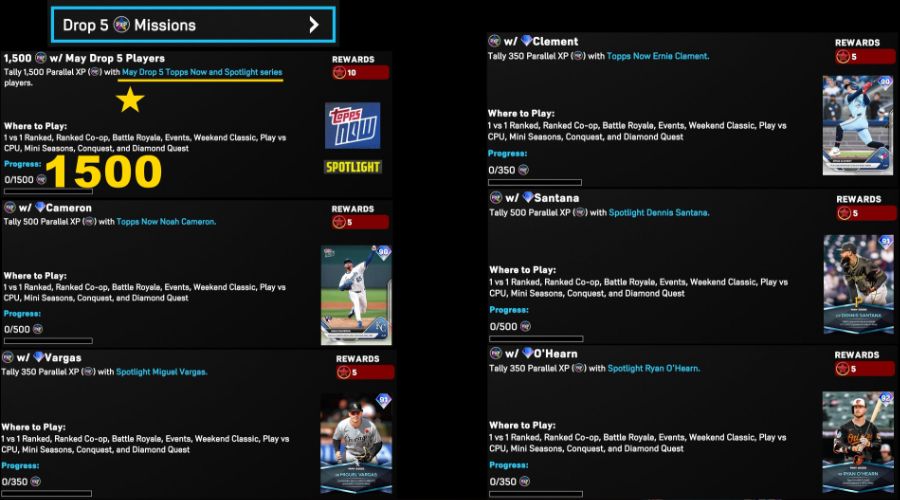Click the diamond icon next to Clement
Viewport: 900px width, 500px height.
click(526, 41)
